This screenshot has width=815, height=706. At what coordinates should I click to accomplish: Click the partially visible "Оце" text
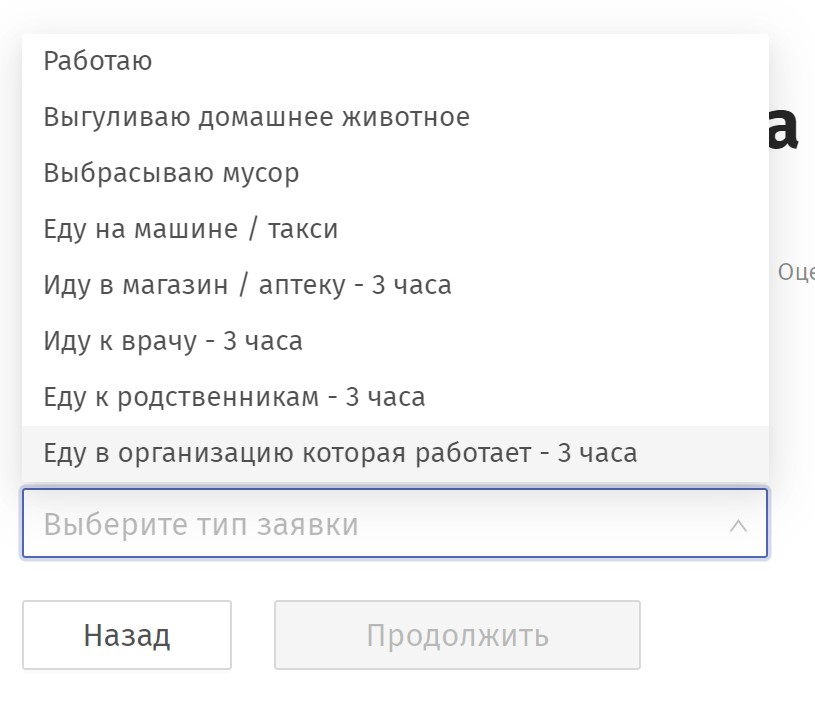point(796,272)
